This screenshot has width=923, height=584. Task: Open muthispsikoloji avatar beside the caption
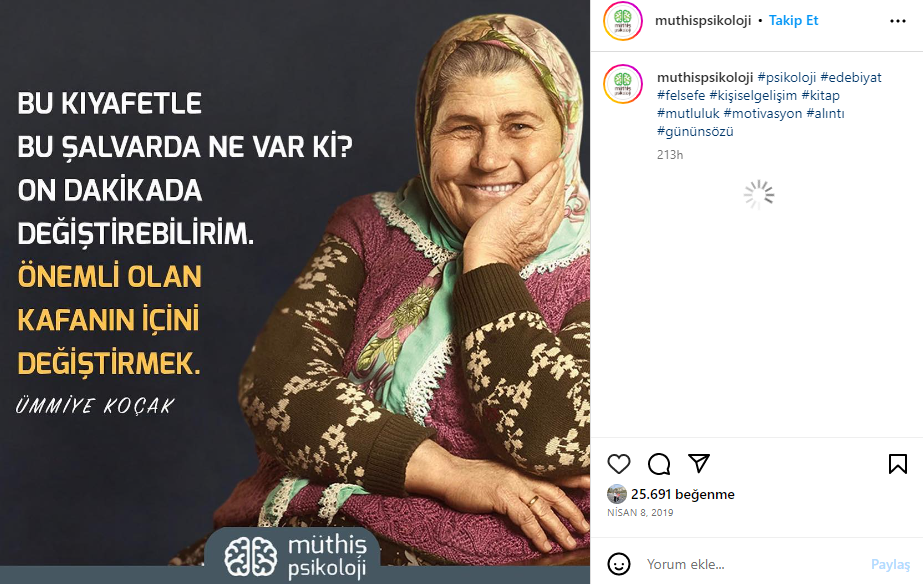click(623, 84)
